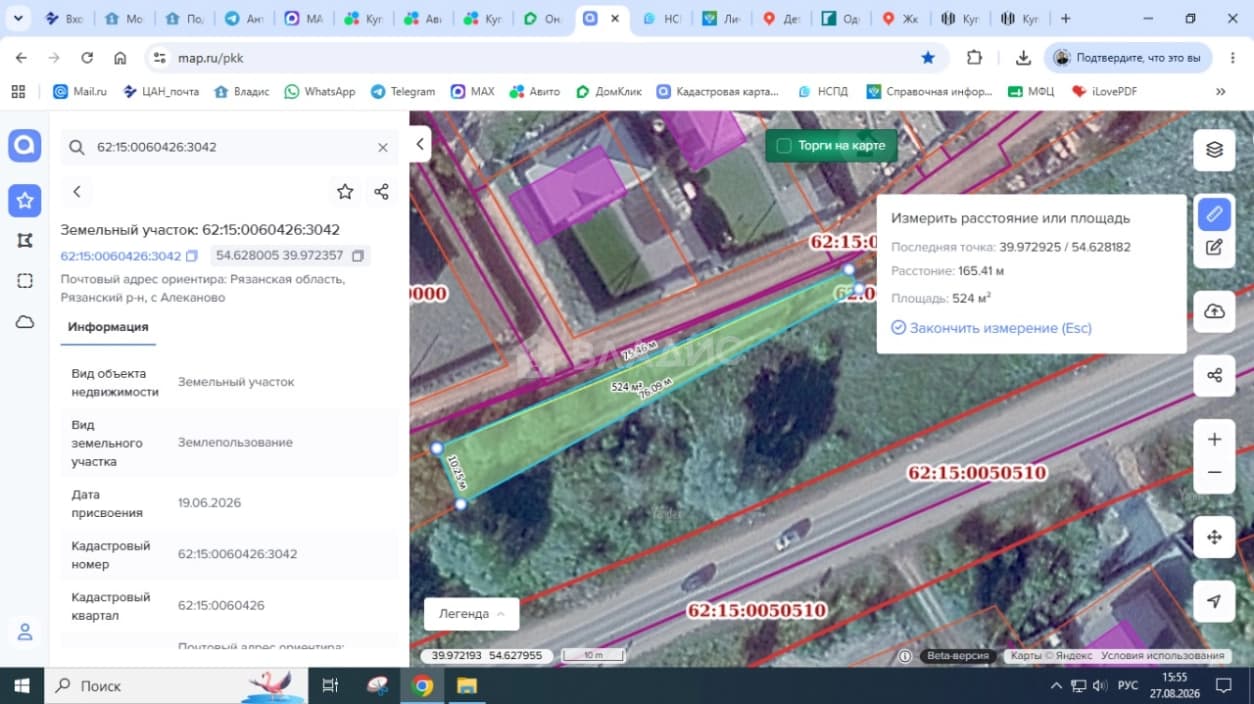Image resolution: width=1254 pixels, height=704 pixels.
Task: Open the flag tool in left sidebar
Action: click(25, 240)
